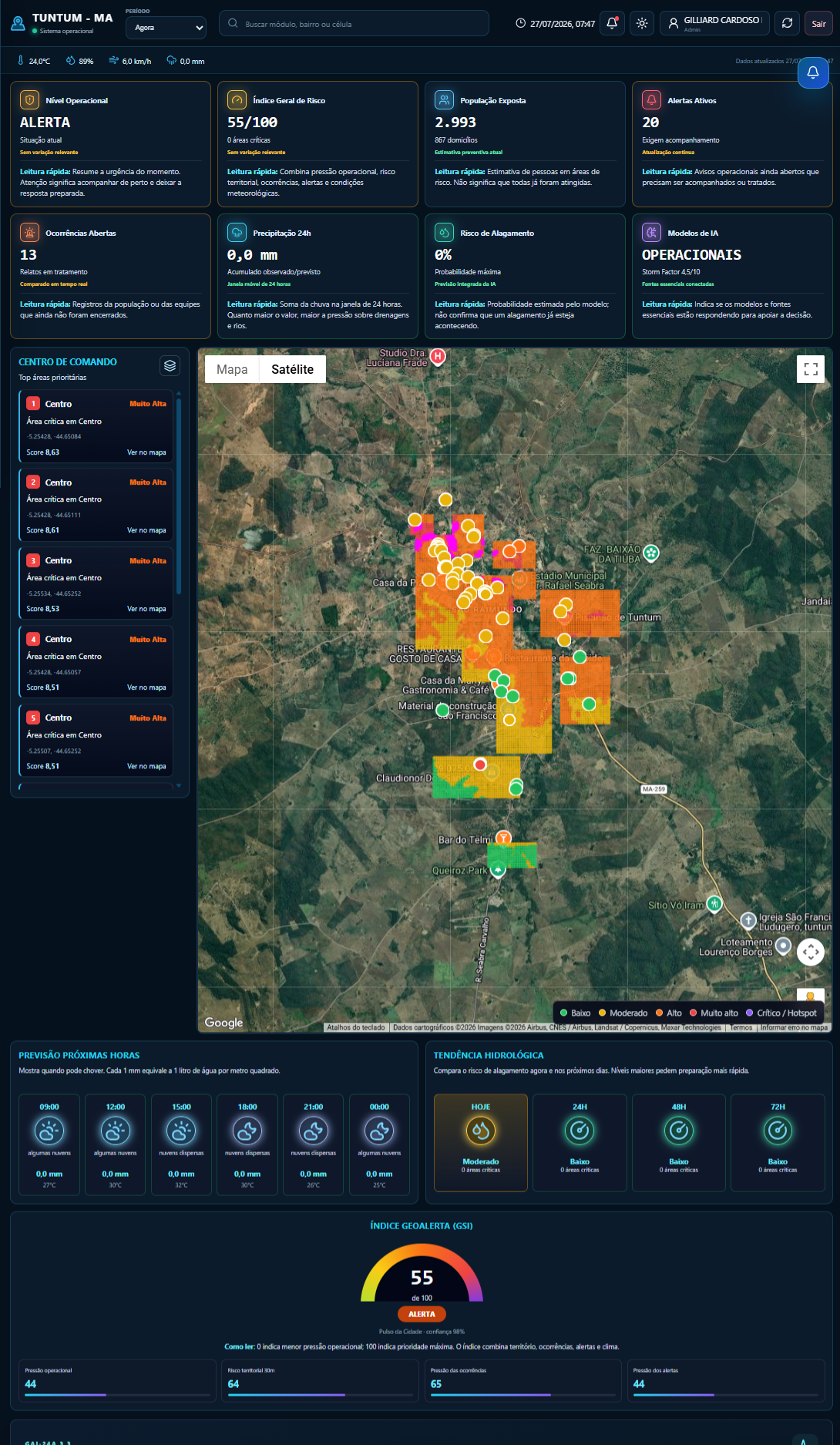Toggle fullscreen map view
Image resolution: width=840 pixels, height=1445 pixels.
point(811,369)
